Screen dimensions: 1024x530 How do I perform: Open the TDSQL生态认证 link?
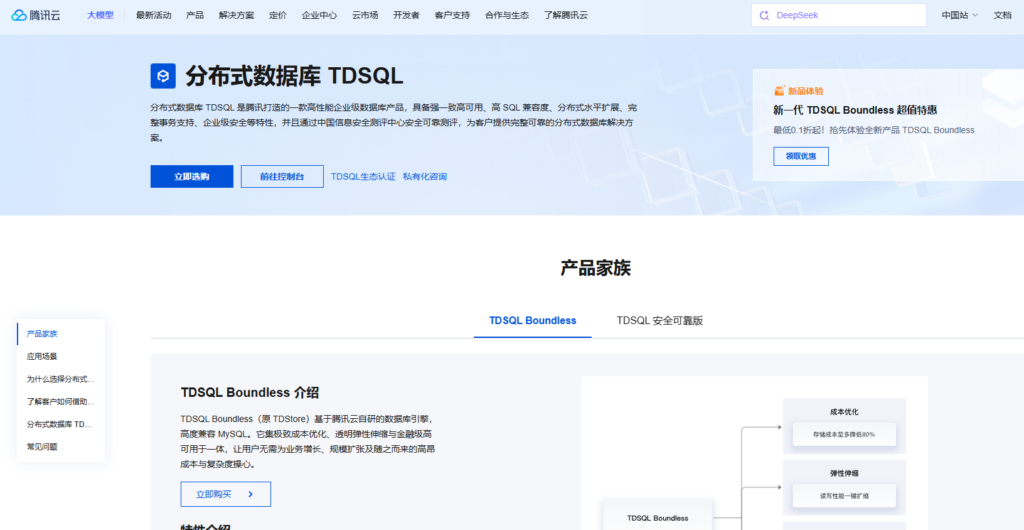(x=363, y=176)
